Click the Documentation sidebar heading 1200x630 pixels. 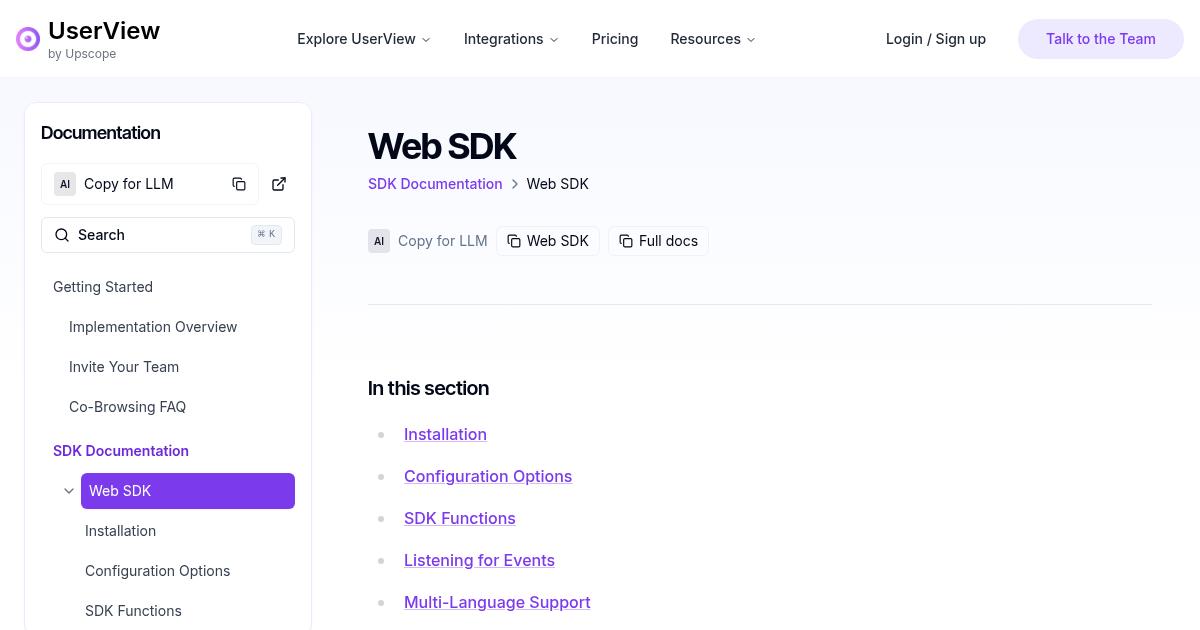click(100, 133)
